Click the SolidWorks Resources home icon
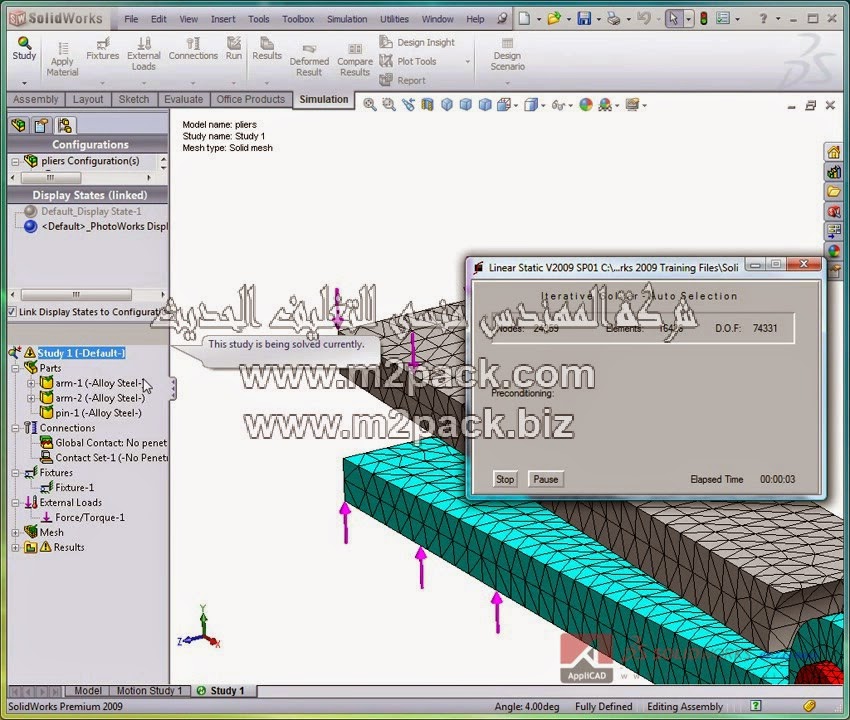This screenshot has width=850, height=720. (x=833, y=152)
